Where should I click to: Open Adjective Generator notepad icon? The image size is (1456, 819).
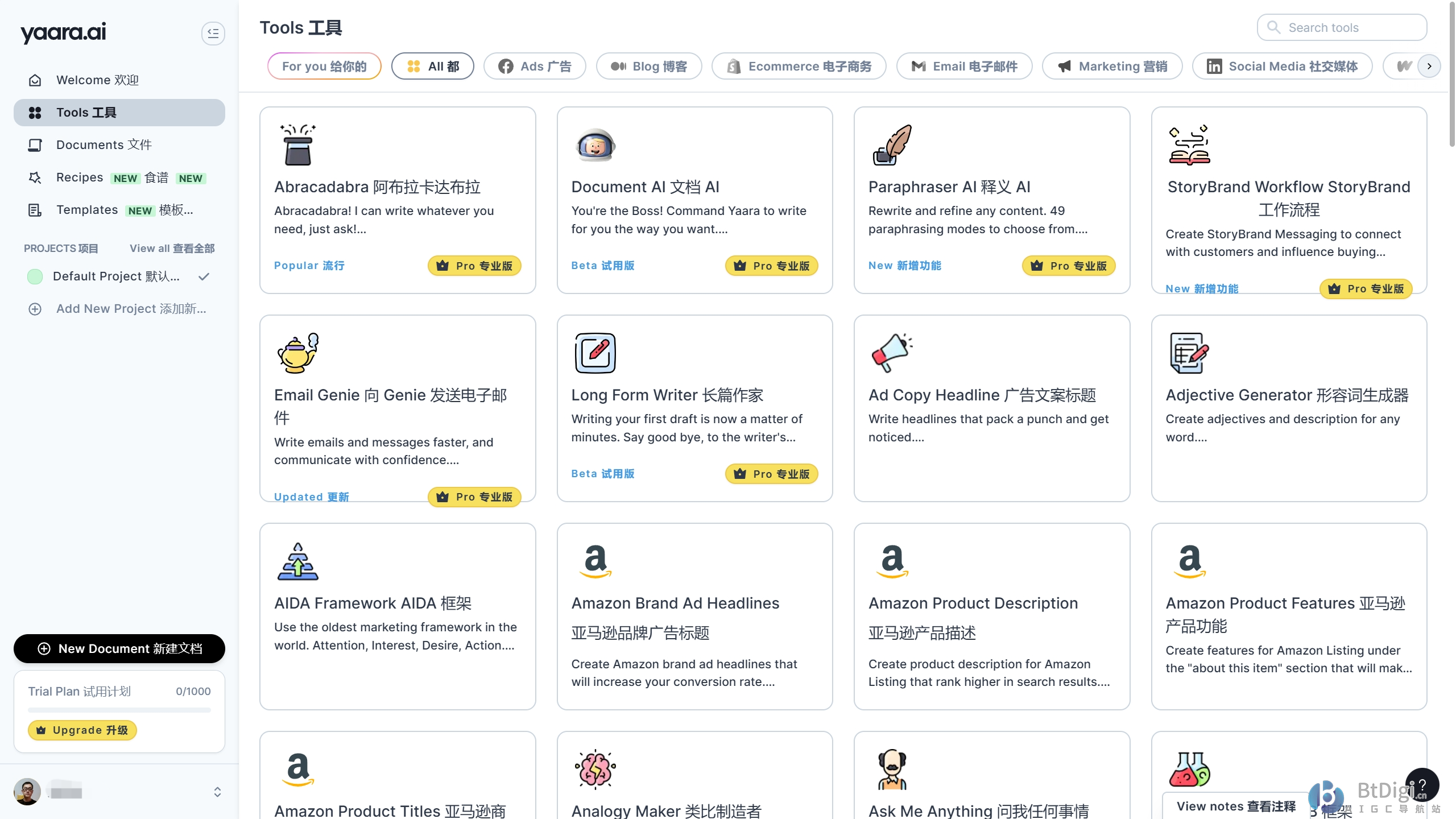1189,353
